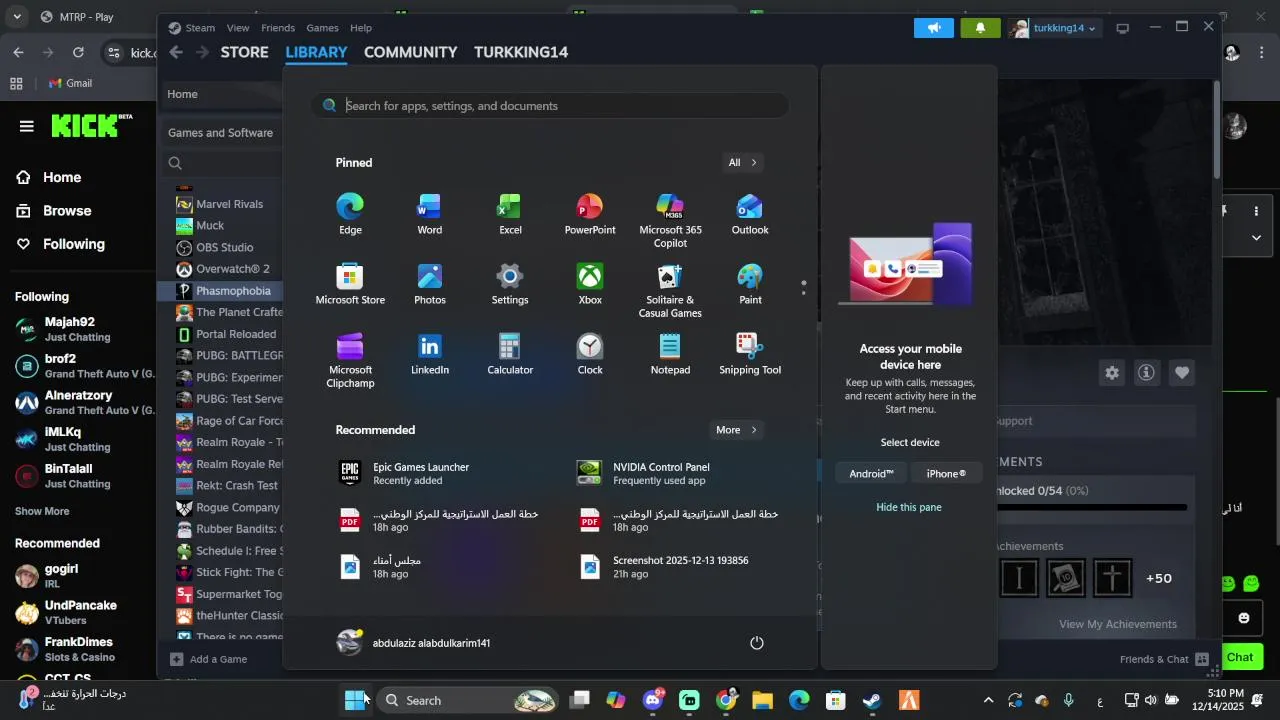
Task: Show Phasmophobia info icon in Steam
Action: [x=1147, y=373]
